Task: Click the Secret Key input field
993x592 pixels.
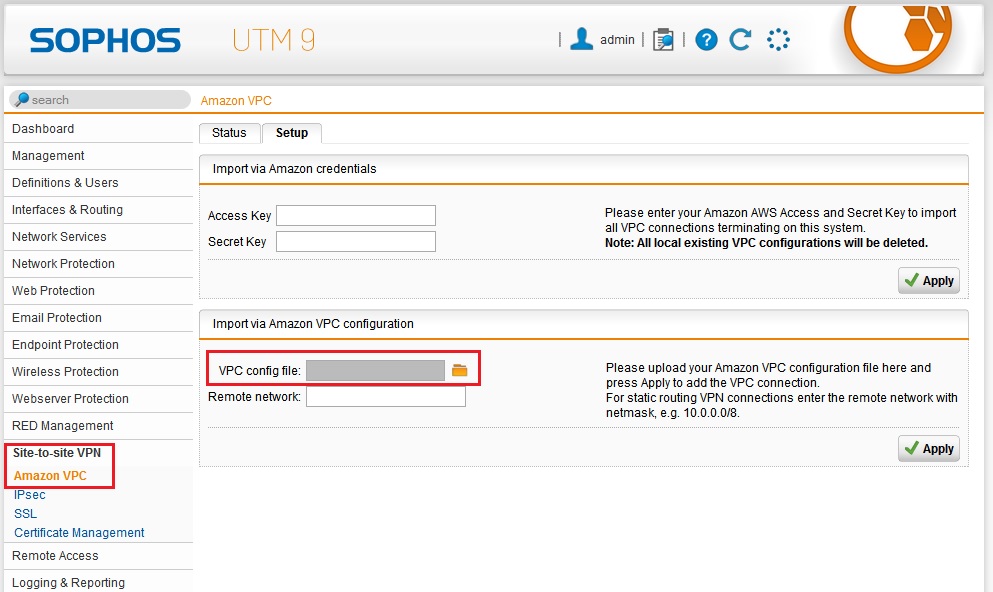Action: [x=356, y=241]
